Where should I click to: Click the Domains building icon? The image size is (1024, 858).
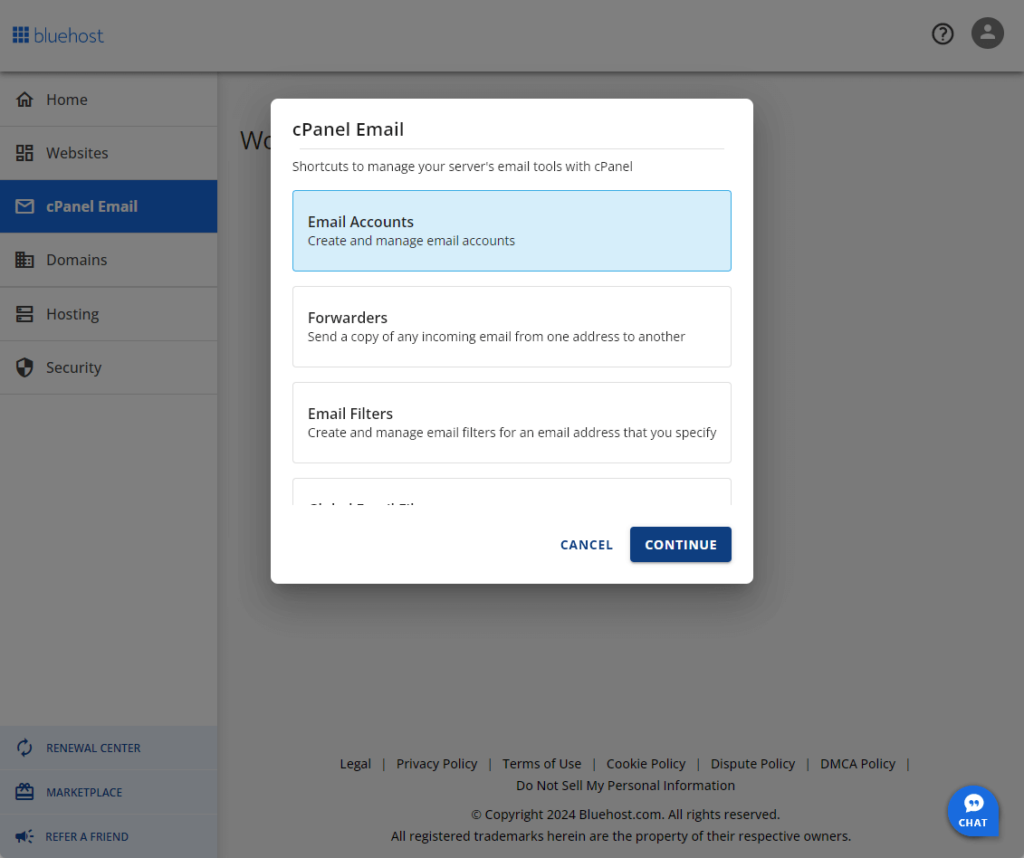click(25, 260)
